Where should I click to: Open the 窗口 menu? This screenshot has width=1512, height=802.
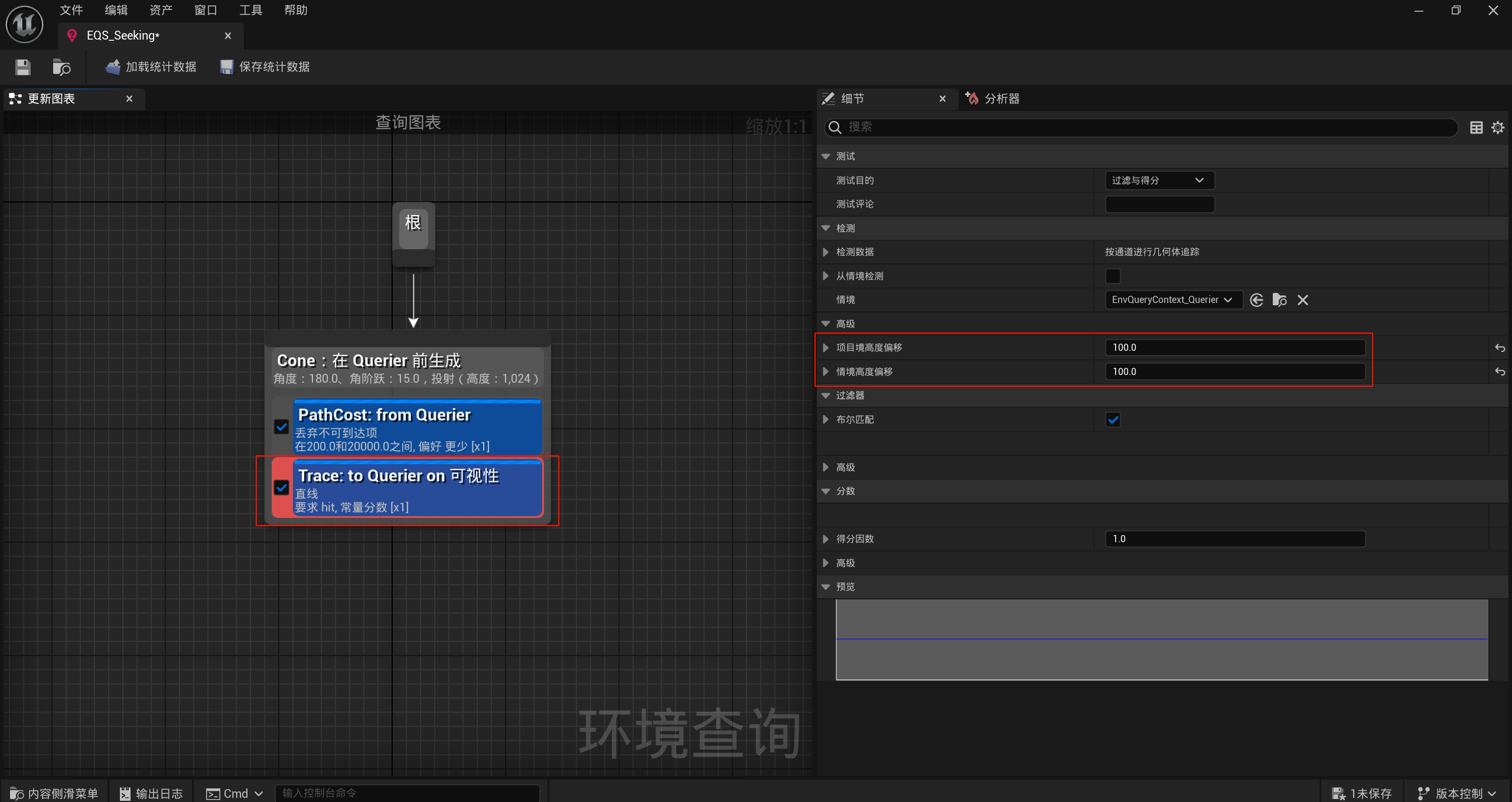tap(206, 10)
